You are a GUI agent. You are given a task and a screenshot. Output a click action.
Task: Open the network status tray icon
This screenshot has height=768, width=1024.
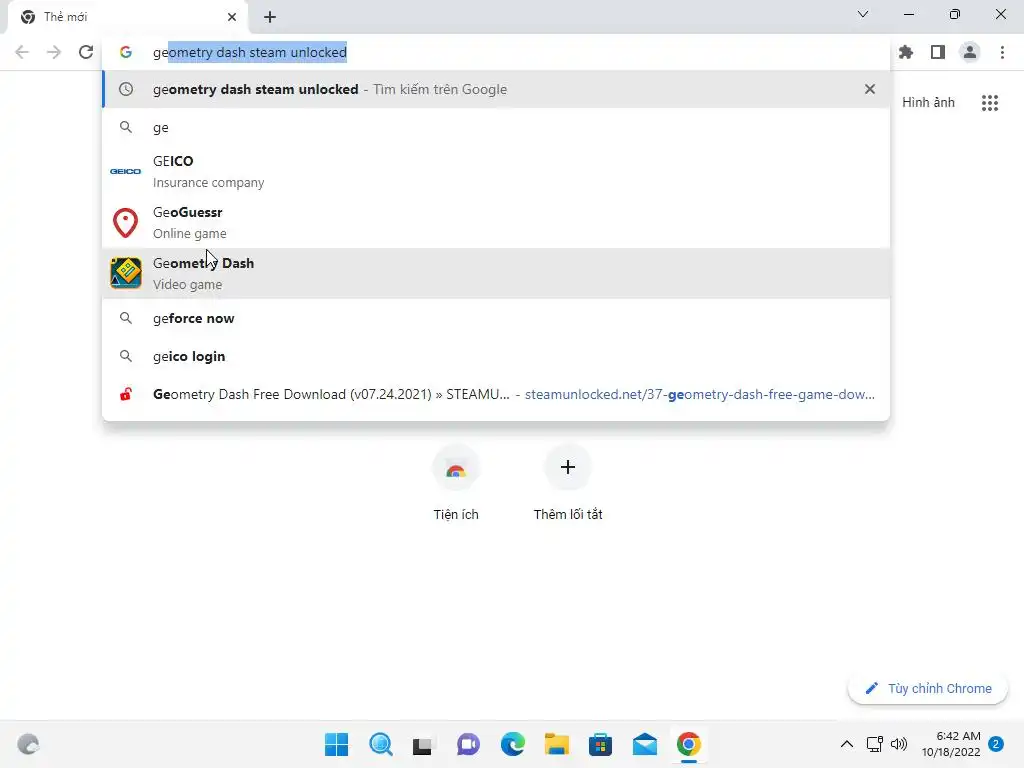pos(874,744)
